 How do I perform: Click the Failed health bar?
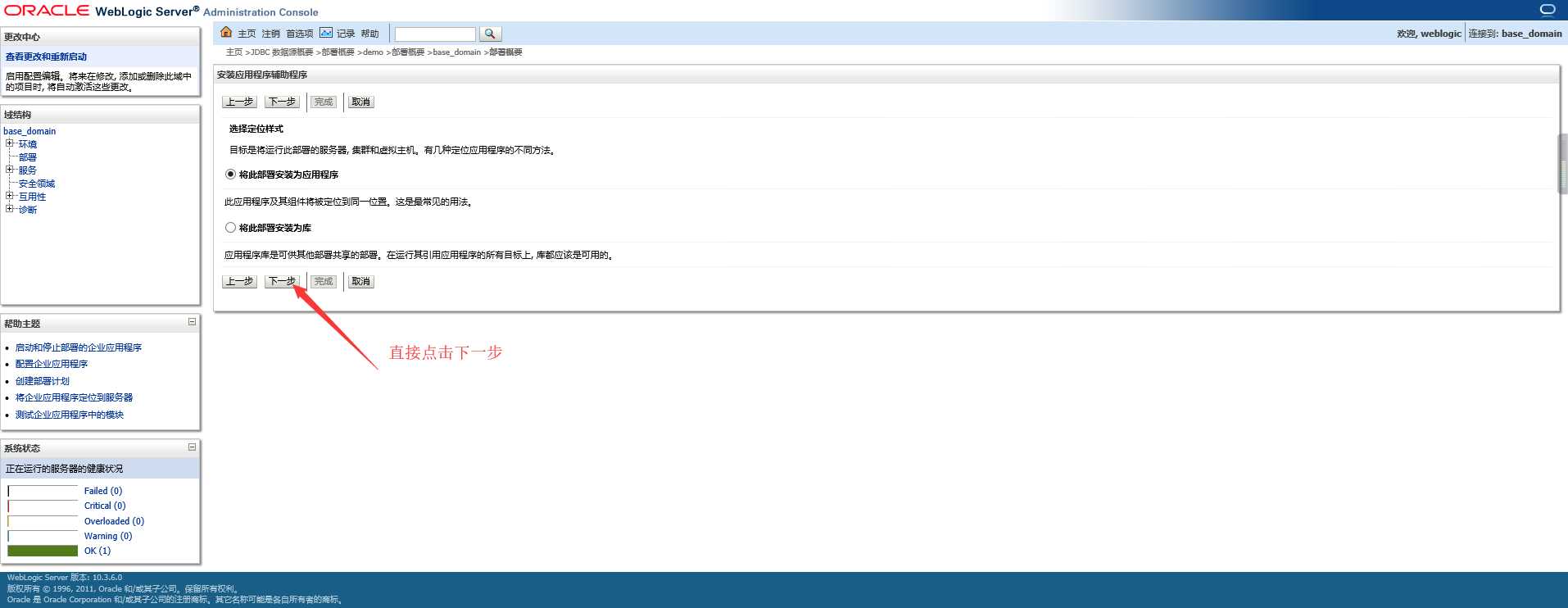click(43, 491)
